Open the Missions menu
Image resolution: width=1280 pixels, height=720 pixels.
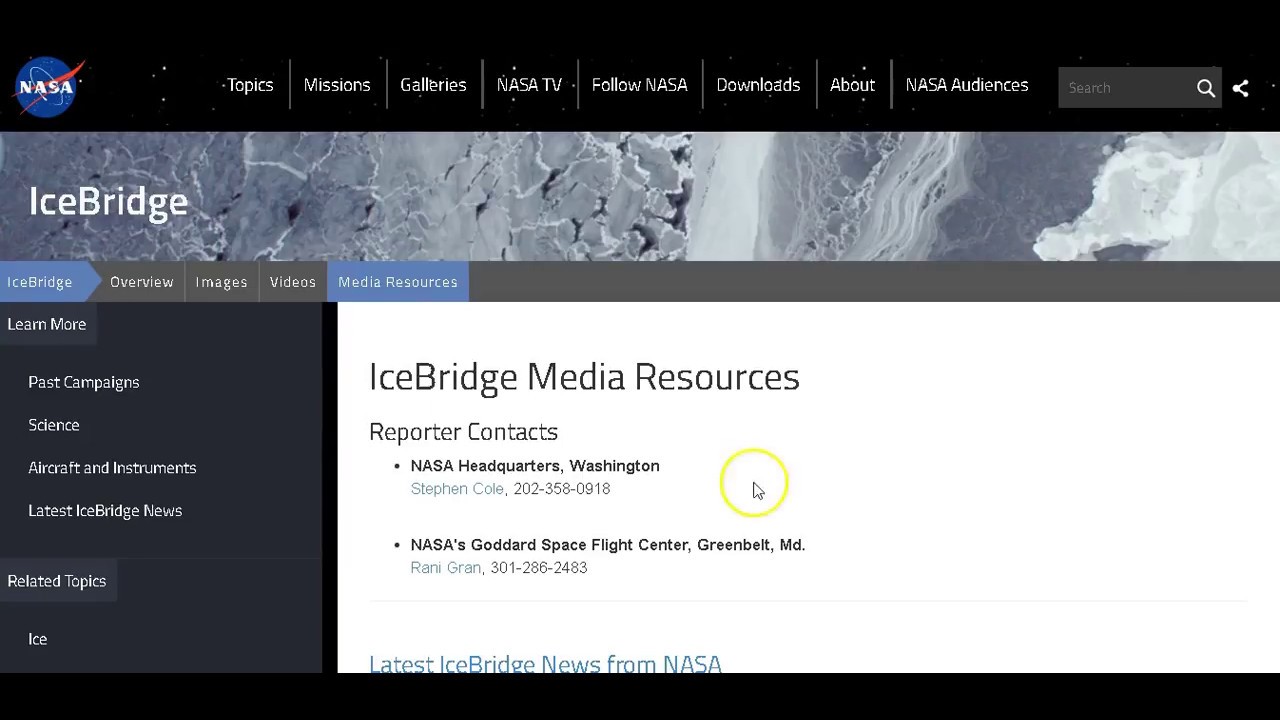pos(337,85)
